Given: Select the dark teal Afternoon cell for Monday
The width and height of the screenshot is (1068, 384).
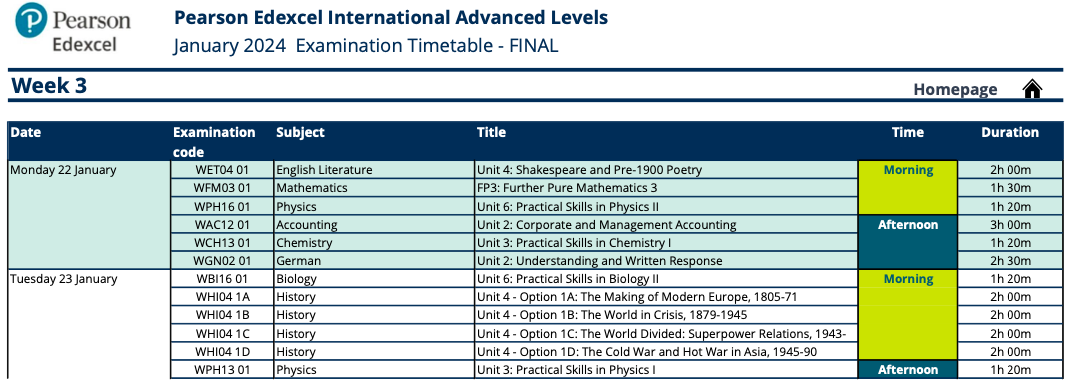Looking at the screenshot, I should pos(907,242).
